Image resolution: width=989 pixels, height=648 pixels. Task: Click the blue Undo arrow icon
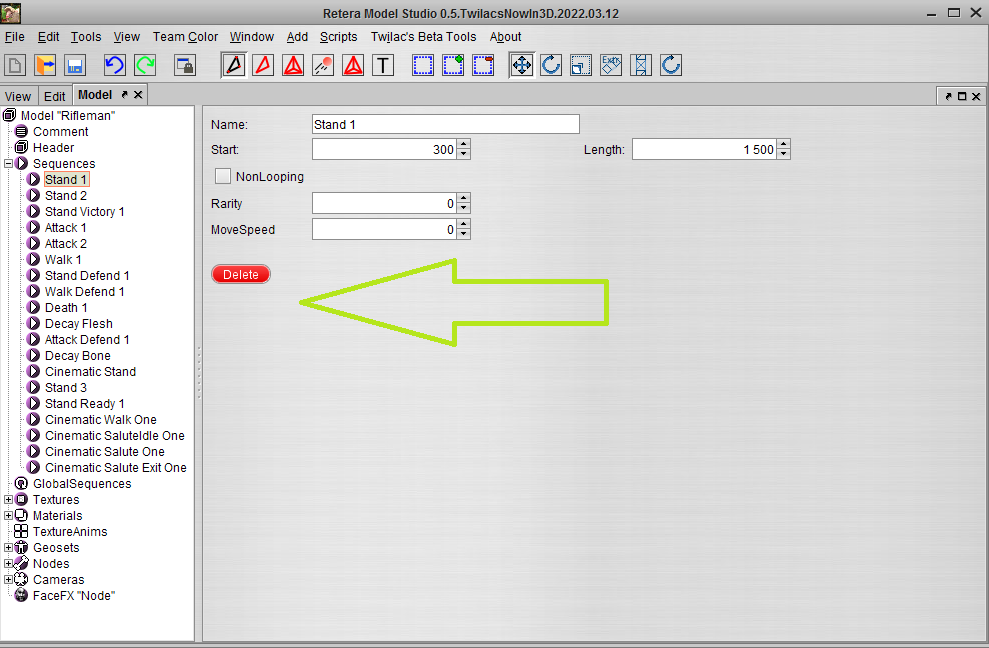click(115, 65)
